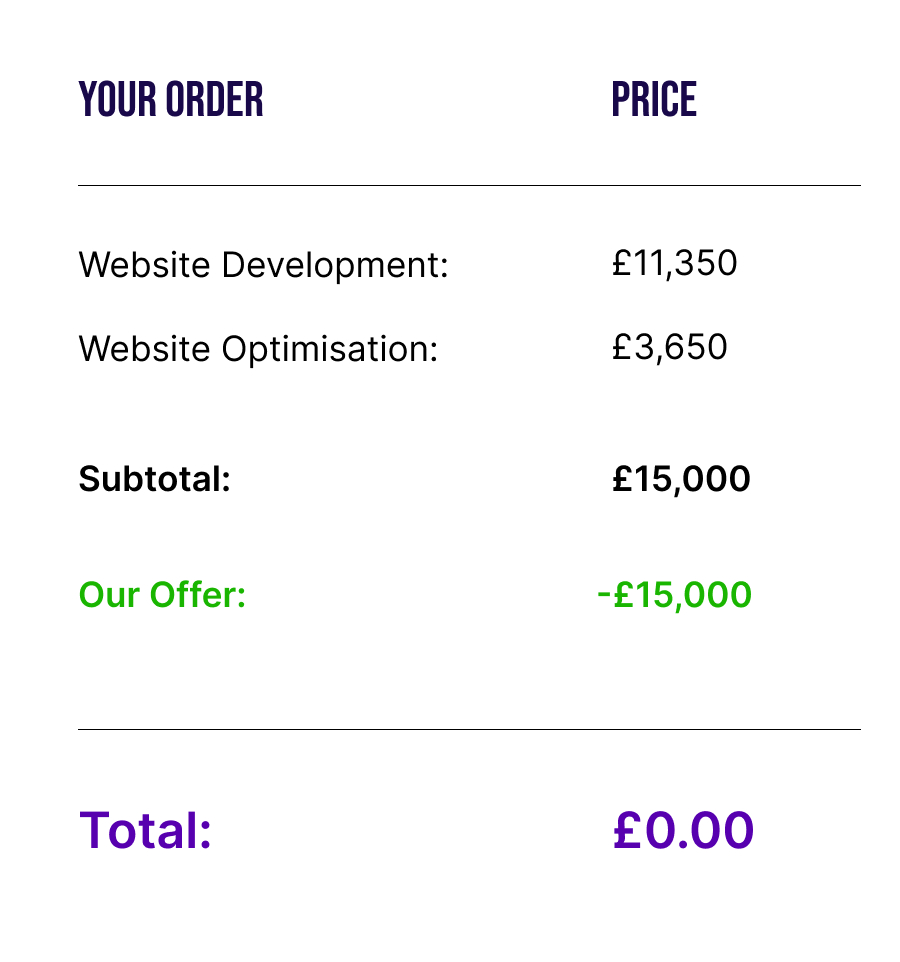Click the divider line above Total

coord(469,729)
